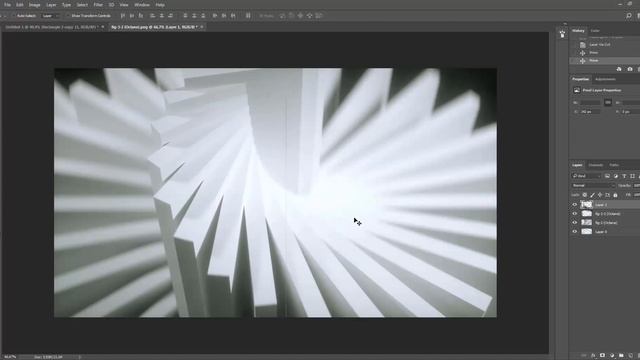Switch to the Paths tab
This screenshot has width=640, height=360.
(x=614, y=165)
